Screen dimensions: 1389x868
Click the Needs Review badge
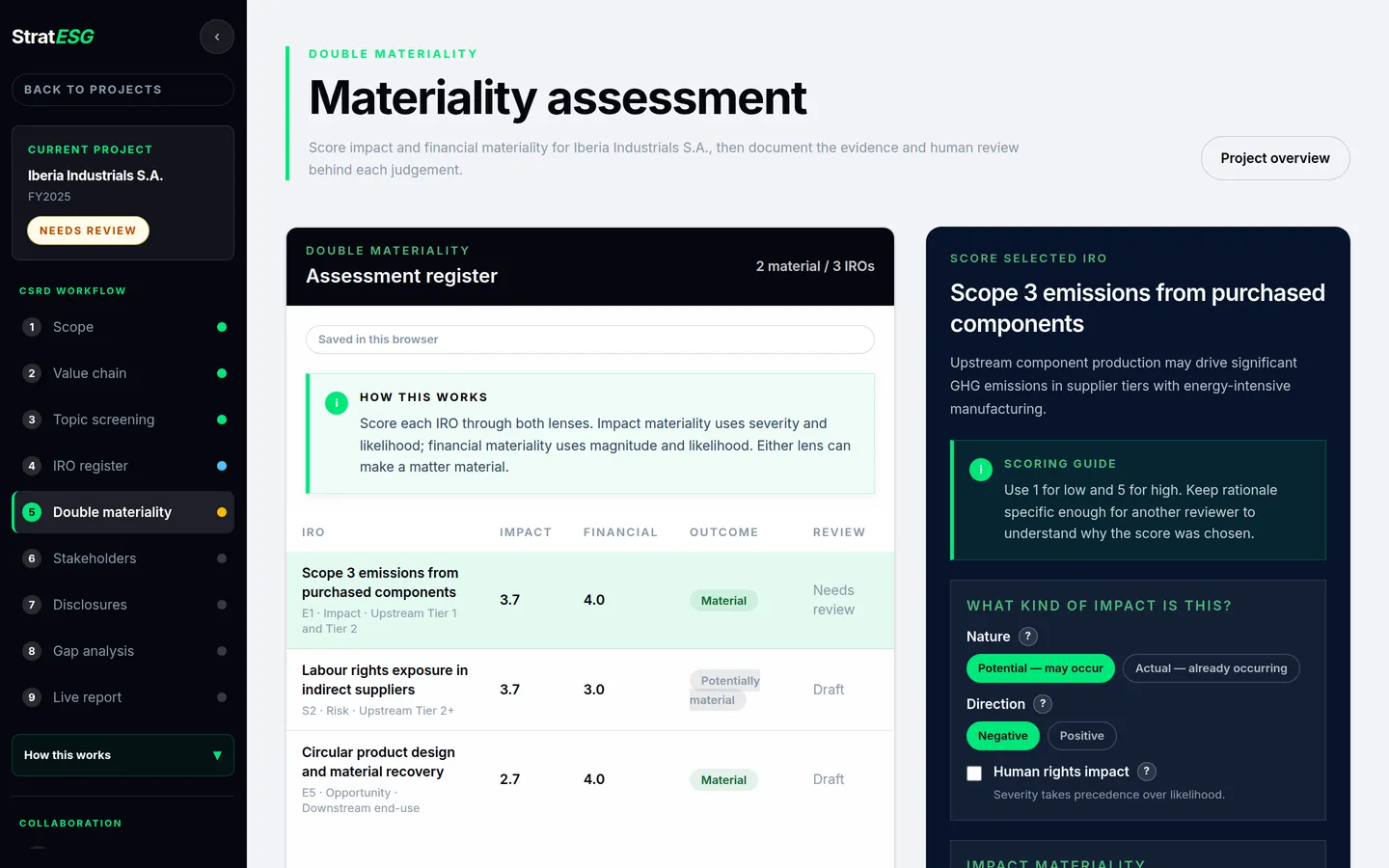(88, 231)
